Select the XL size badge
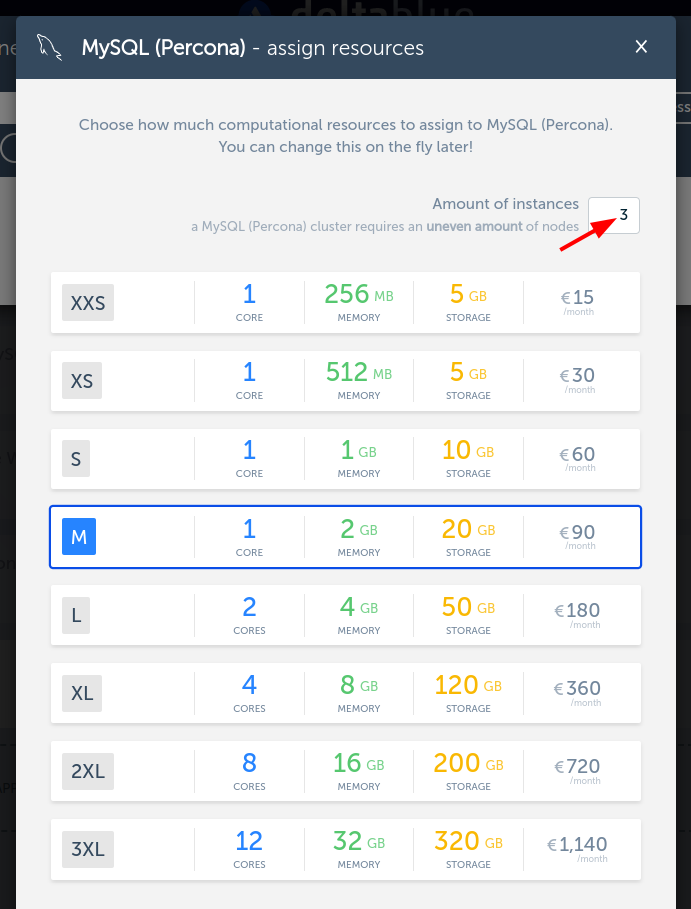Image resolution: width=691 pixels, height=909 pixels. (x=82, y=693)
